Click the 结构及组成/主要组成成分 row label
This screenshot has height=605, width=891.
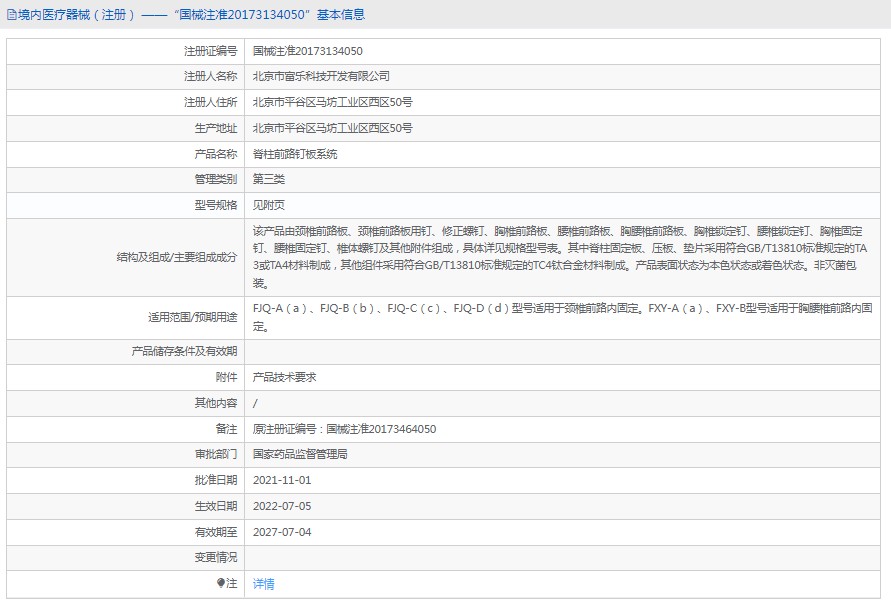pyautogui.click(x=176, y=257)
